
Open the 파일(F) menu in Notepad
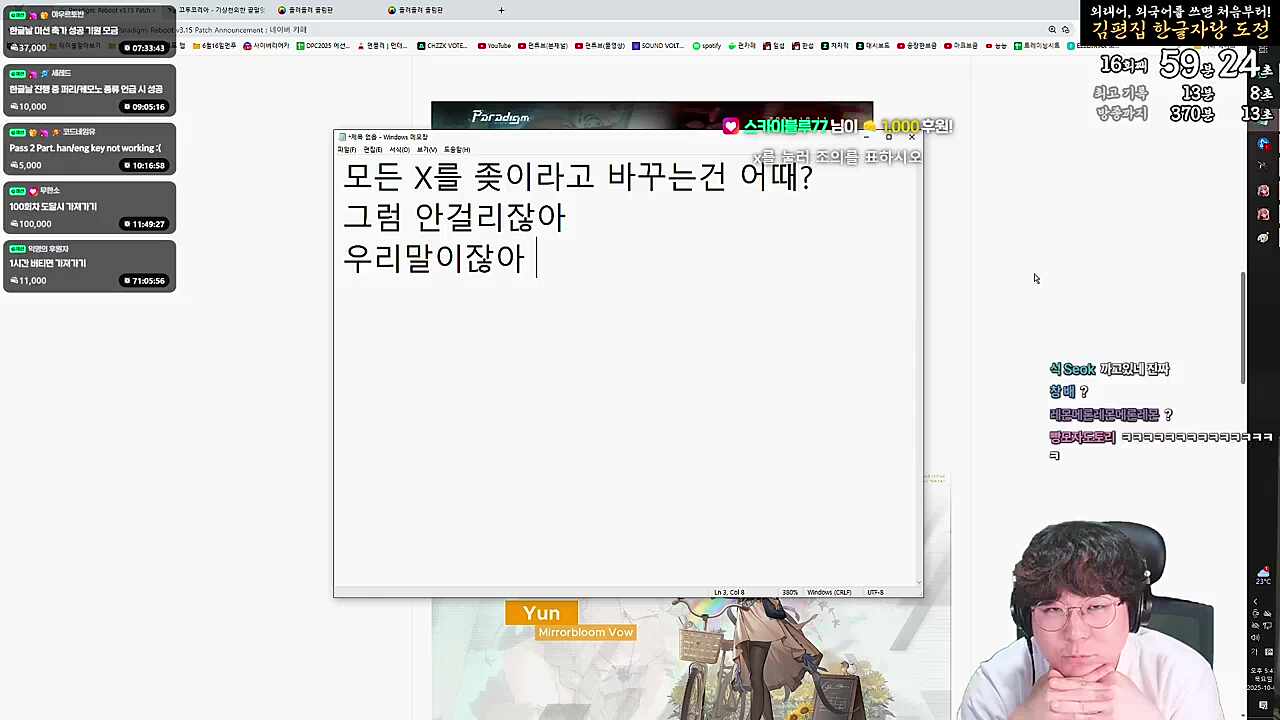(346, 150)
